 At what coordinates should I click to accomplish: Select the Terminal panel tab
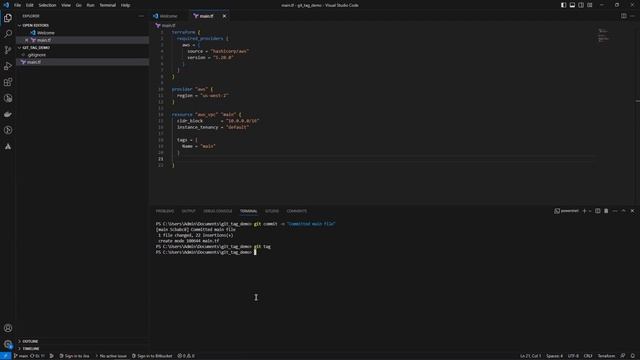coord(249,211)
